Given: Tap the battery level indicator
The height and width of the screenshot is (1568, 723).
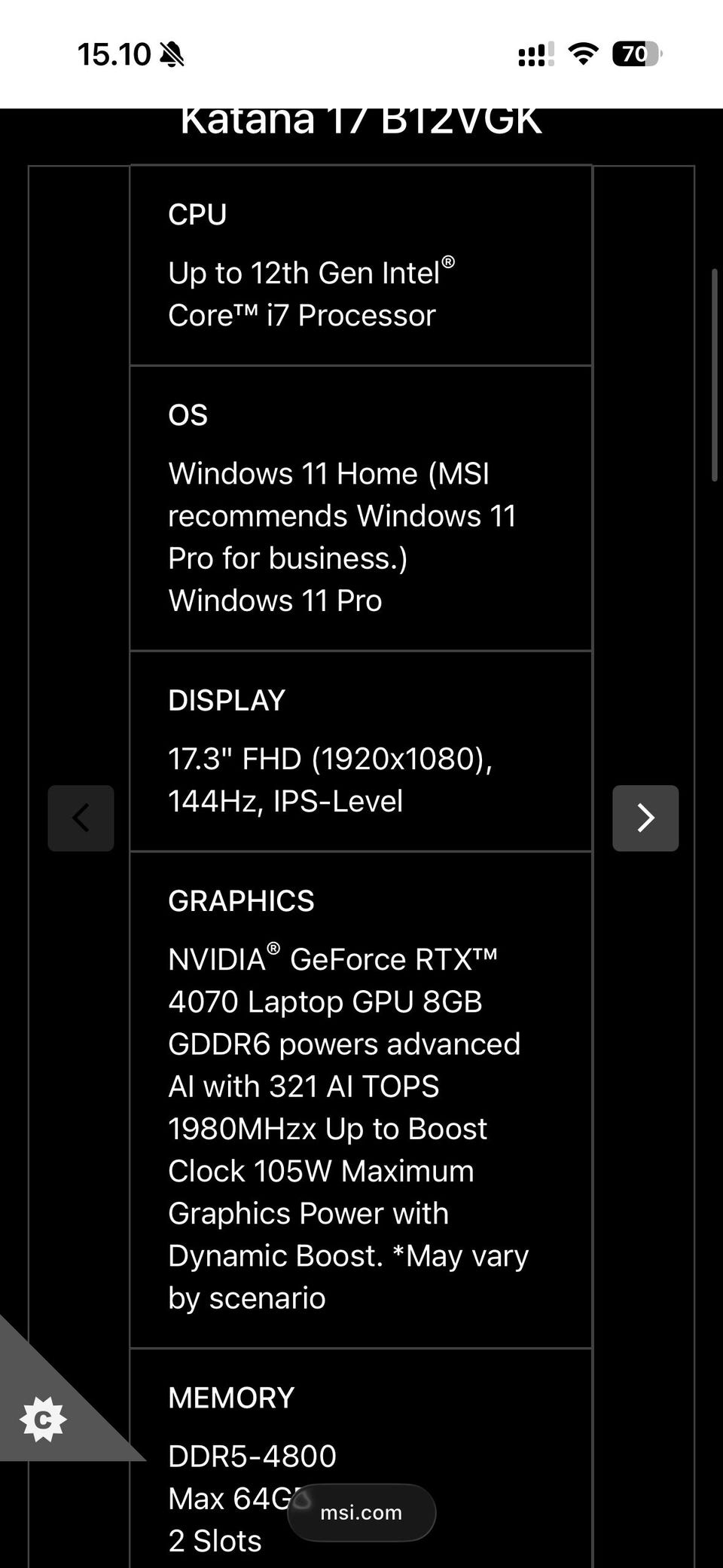Looking at the screenshot, I should tap(636, 54).
